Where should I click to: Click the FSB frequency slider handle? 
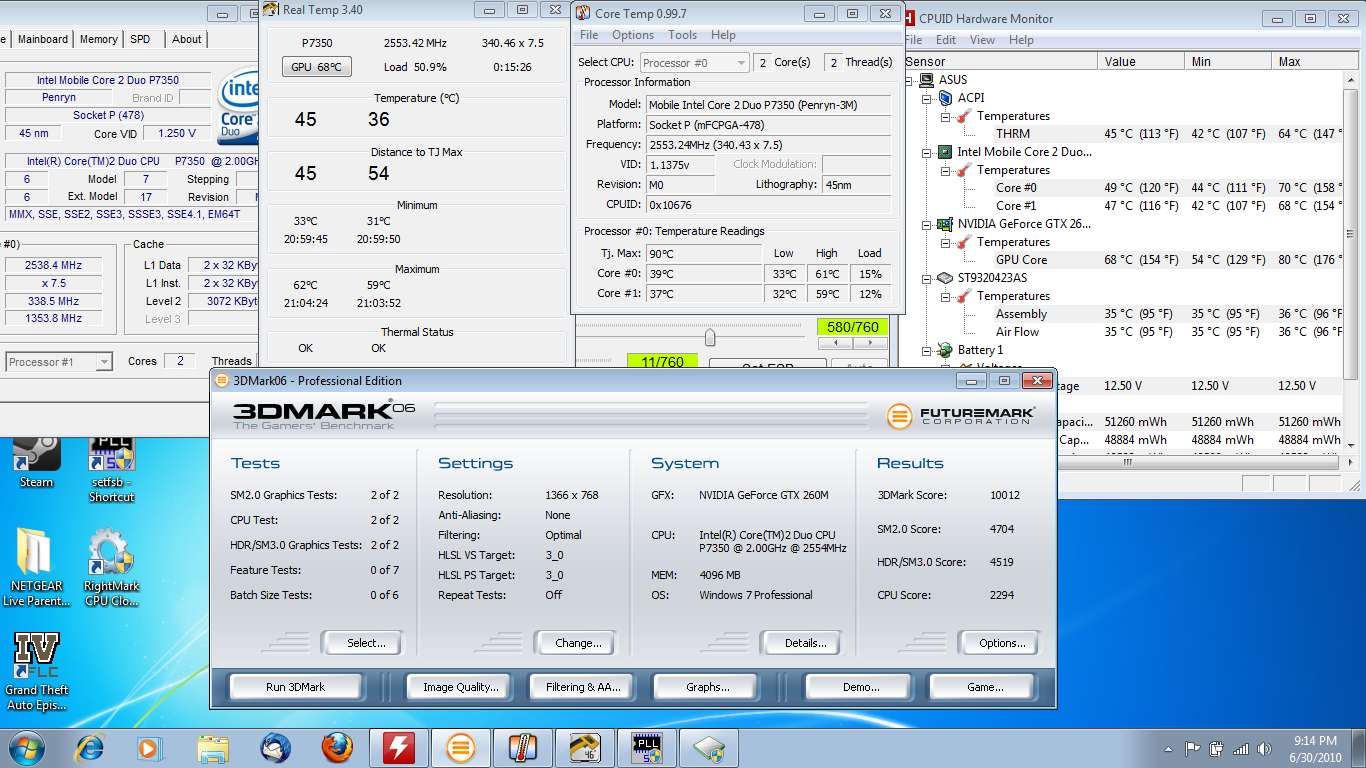[710, 338]
